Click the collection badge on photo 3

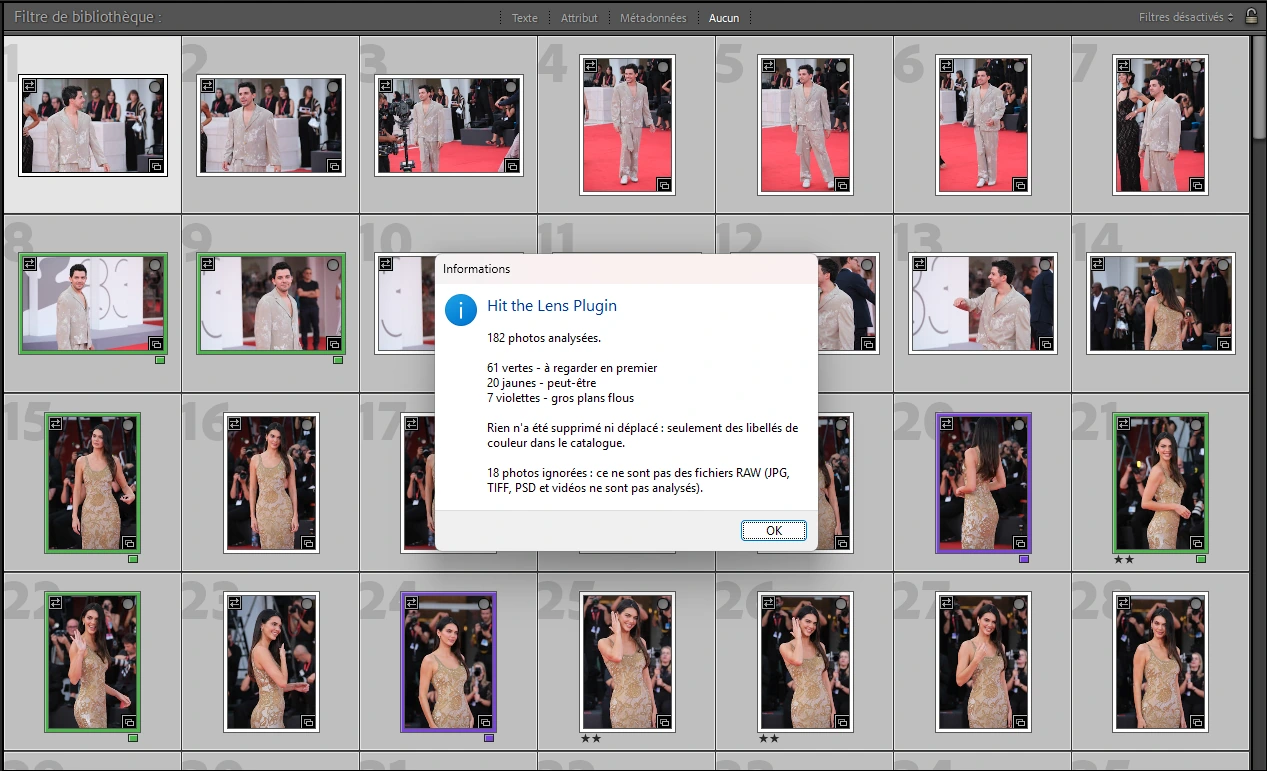click(x=512, y=166)
